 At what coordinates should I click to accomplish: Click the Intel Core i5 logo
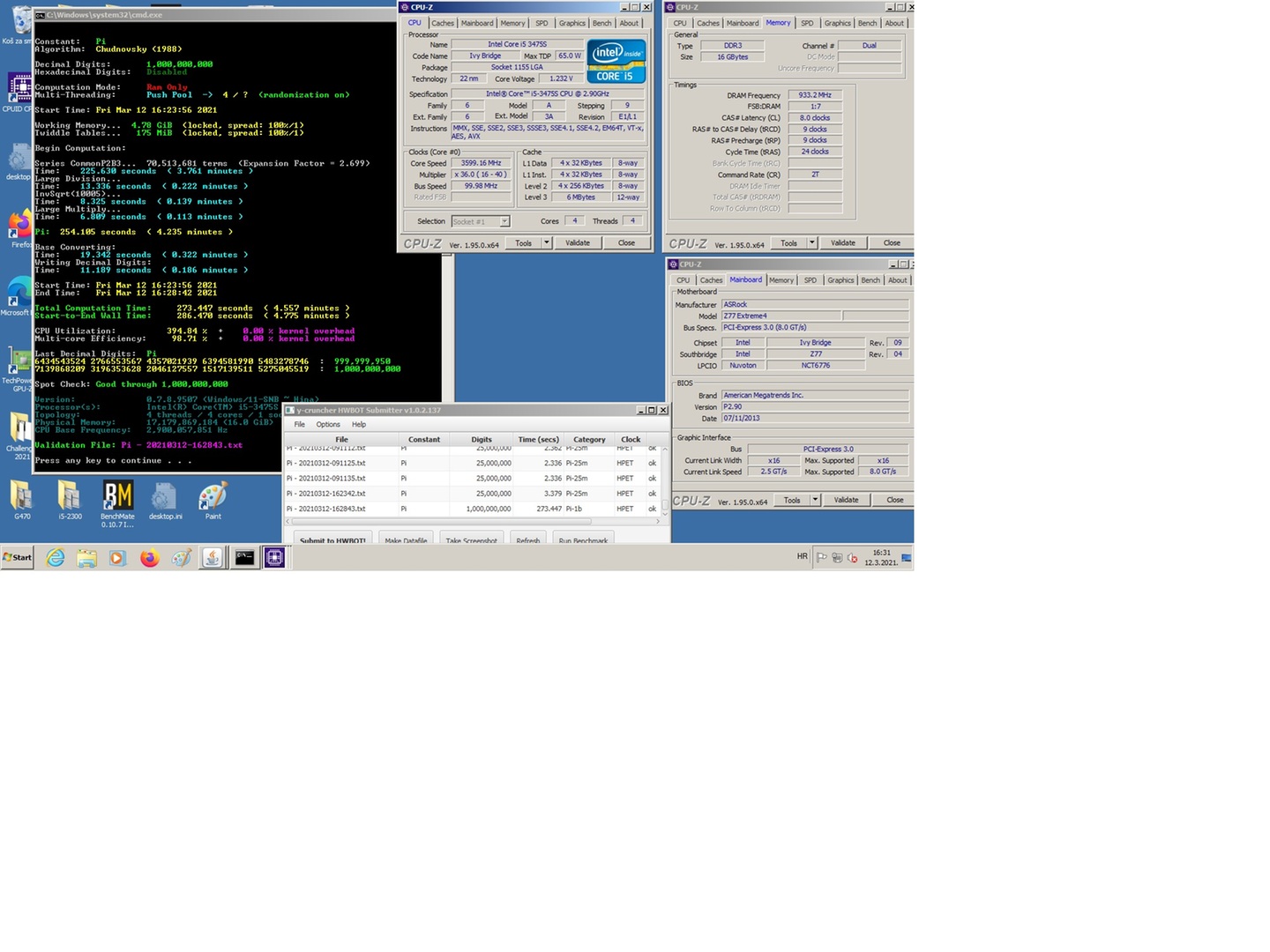pyautogui.click(x=616, y=61)
